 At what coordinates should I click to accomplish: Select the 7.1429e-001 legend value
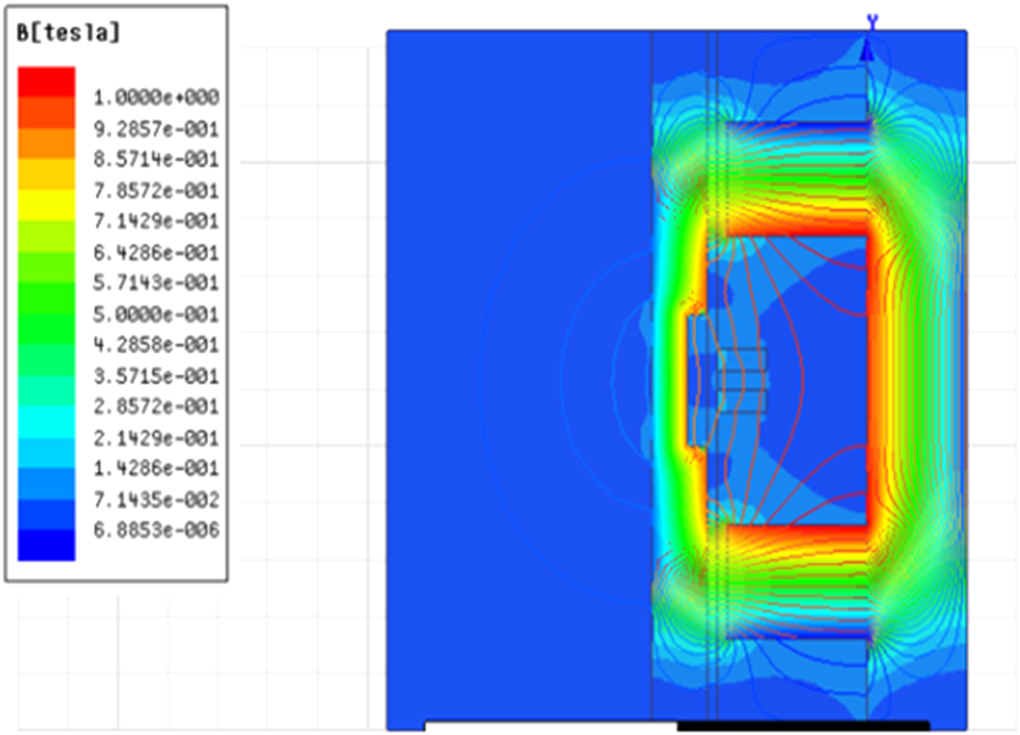(156, 221)
